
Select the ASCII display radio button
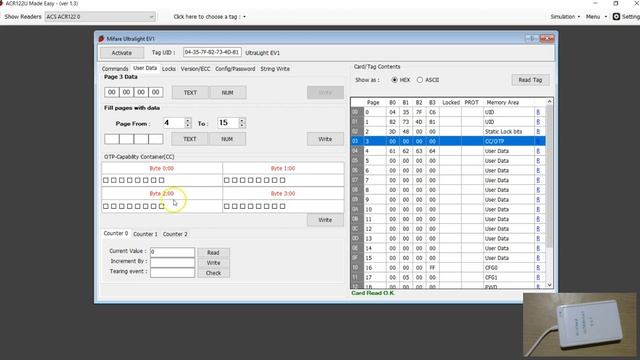coord(420,80)
